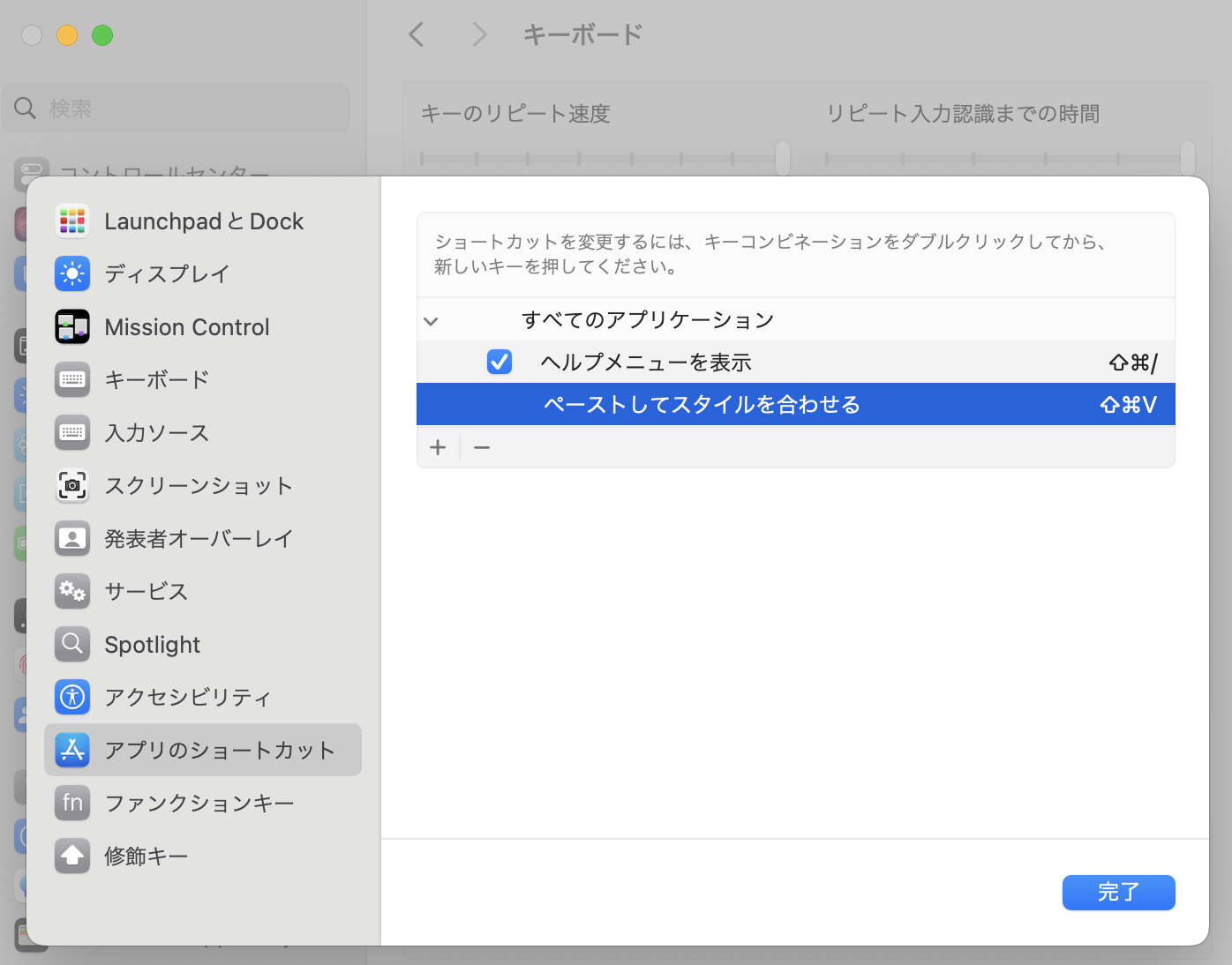Image resolution: width=1232 pixels, height=965 pixels.
Task: Select the スクリーンショット category
Action: tap(203, 486)
